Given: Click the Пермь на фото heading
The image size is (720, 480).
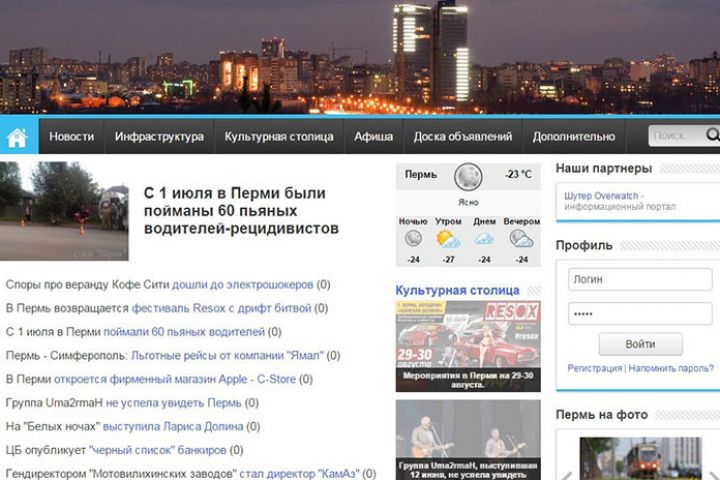Looking at the screenshot, I should tap(602, 415).
